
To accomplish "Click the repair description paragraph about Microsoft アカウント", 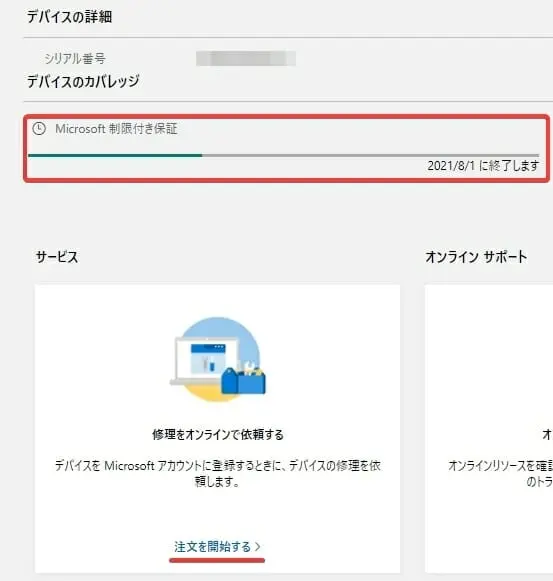I will tap(218, 473).
